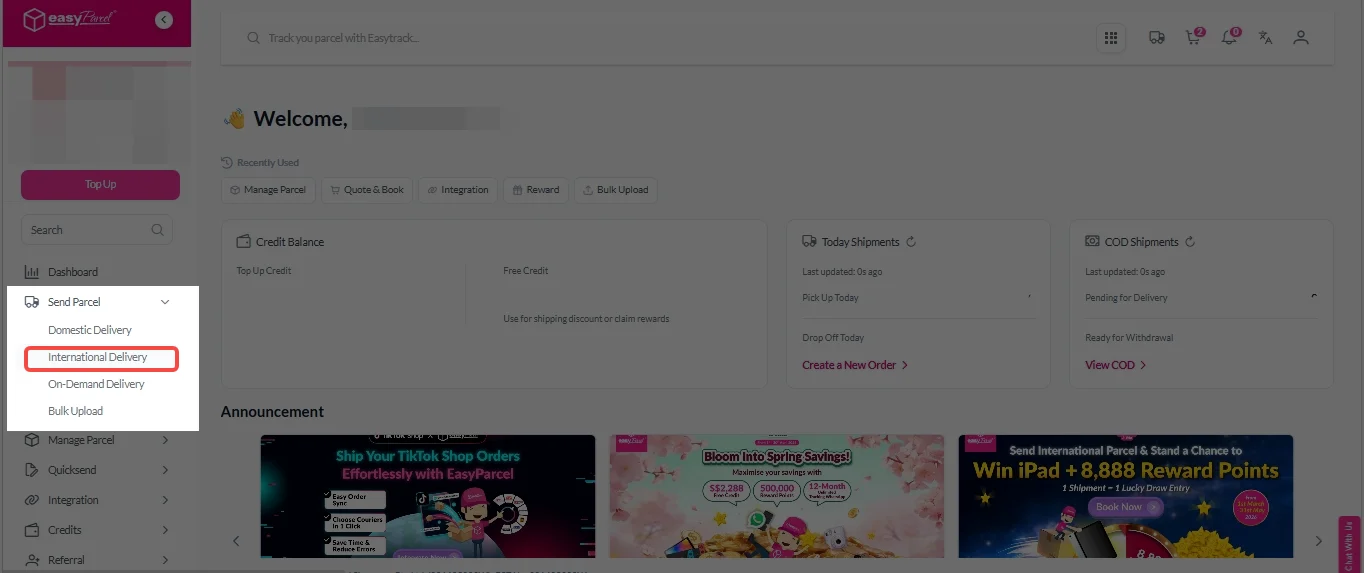Refresh Today Shipments with the reload icon
This screenshot has width=1364, height=573.
tap(911, 242)
